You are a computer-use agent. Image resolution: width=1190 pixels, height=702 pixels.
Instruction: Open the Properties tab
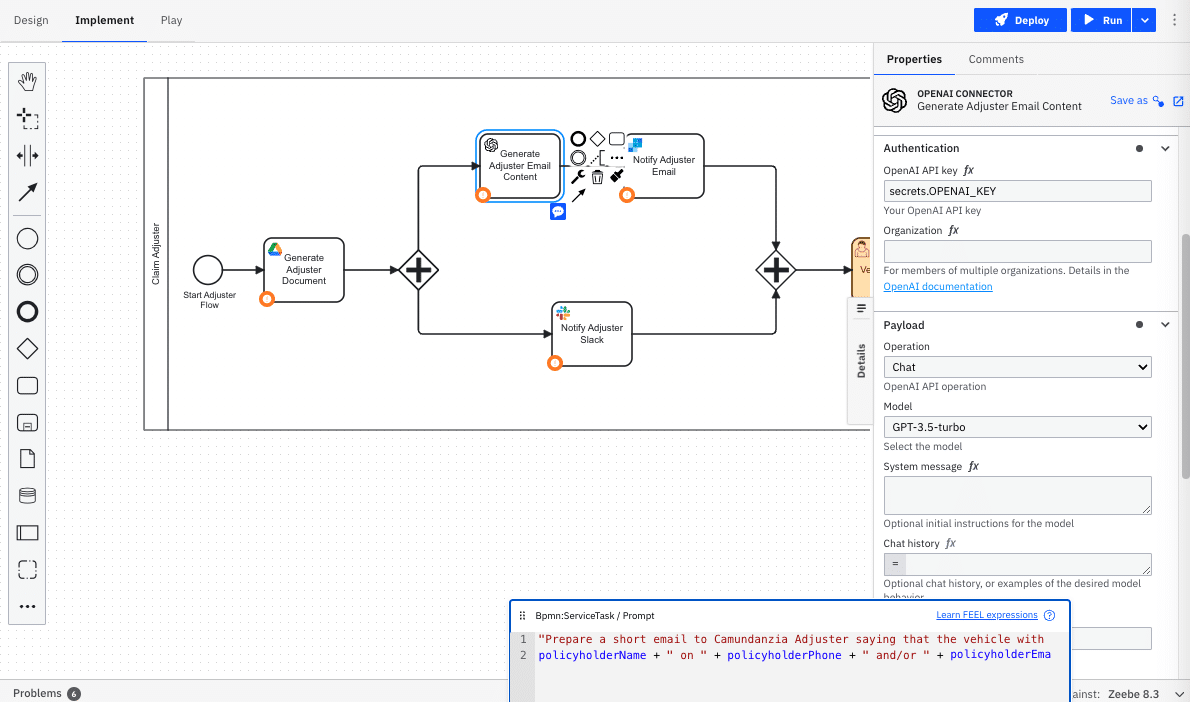pyautogui.click(x=914, y=59)
